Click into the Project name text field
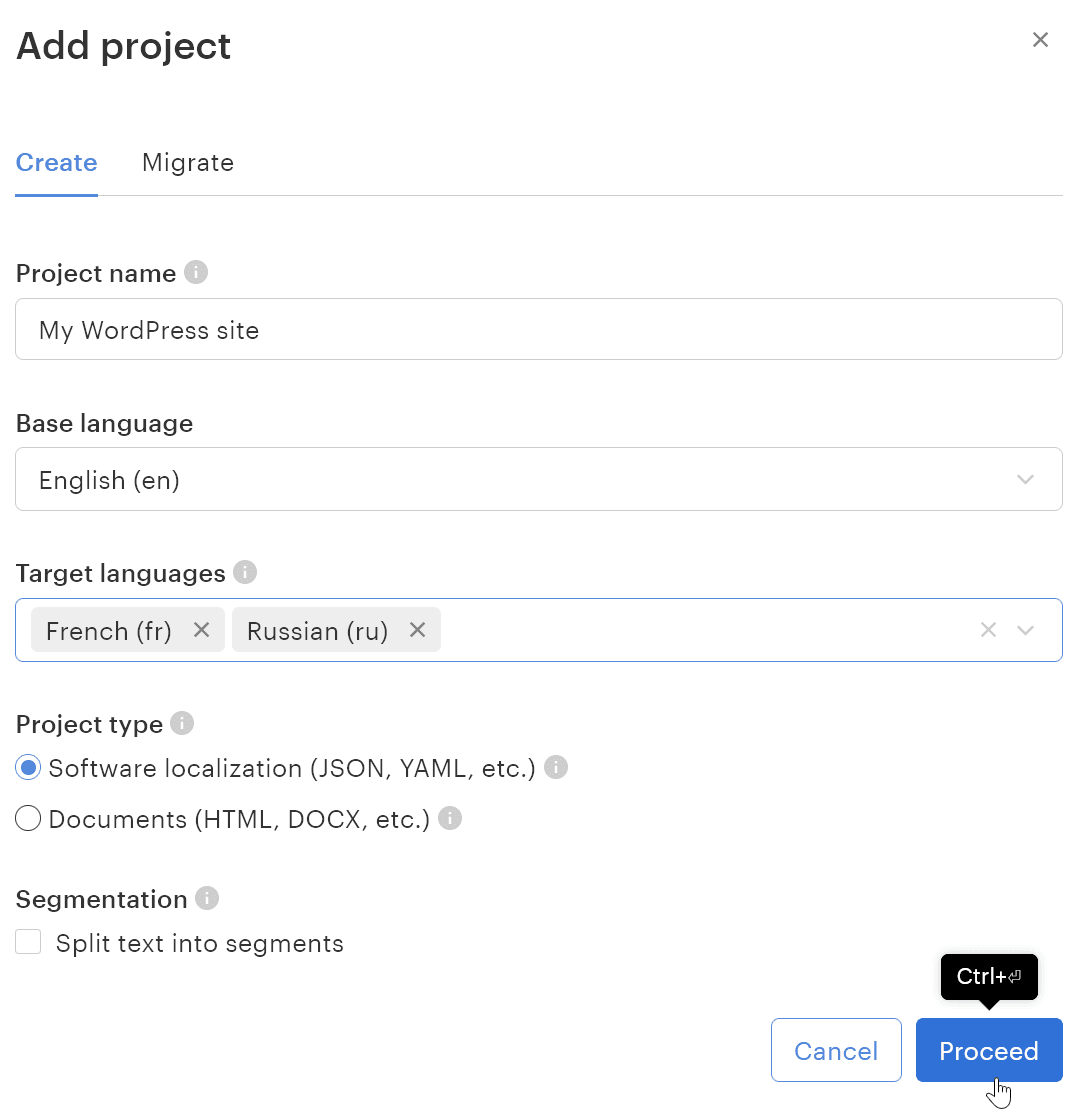This screenshot has width=1083, height=1113. (x=538, y=330)
